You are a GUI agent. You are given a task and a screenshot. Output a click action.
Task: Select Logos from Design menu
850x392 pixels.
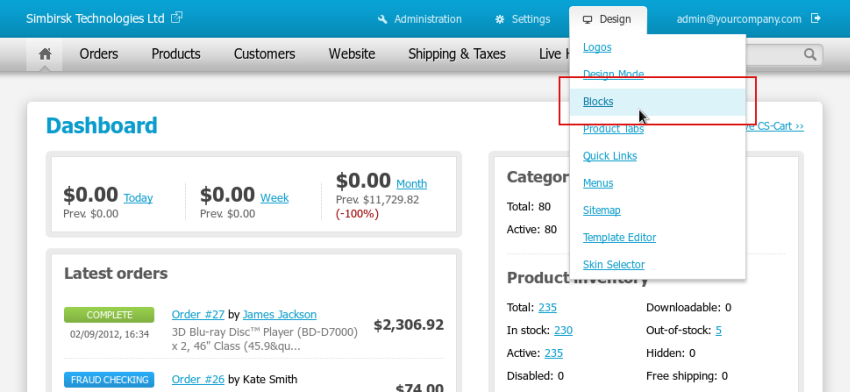(x=597, y=47)
